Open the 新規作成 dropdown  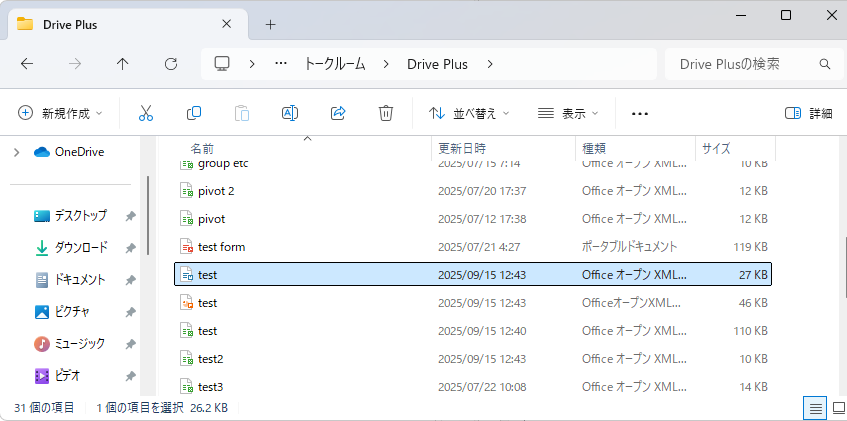tap(60, 113)
